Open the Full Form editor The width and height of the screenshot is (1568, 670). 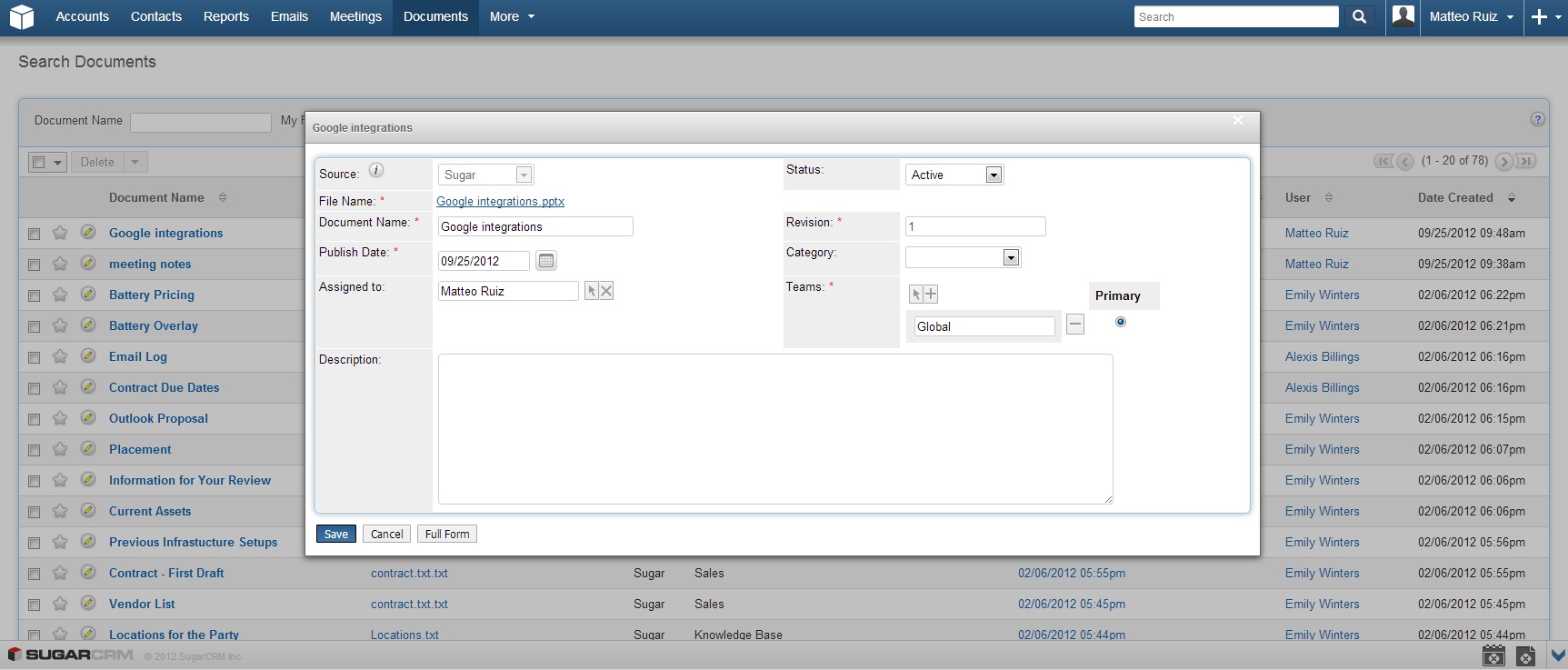pyautogui.click(x=447, y=534)
